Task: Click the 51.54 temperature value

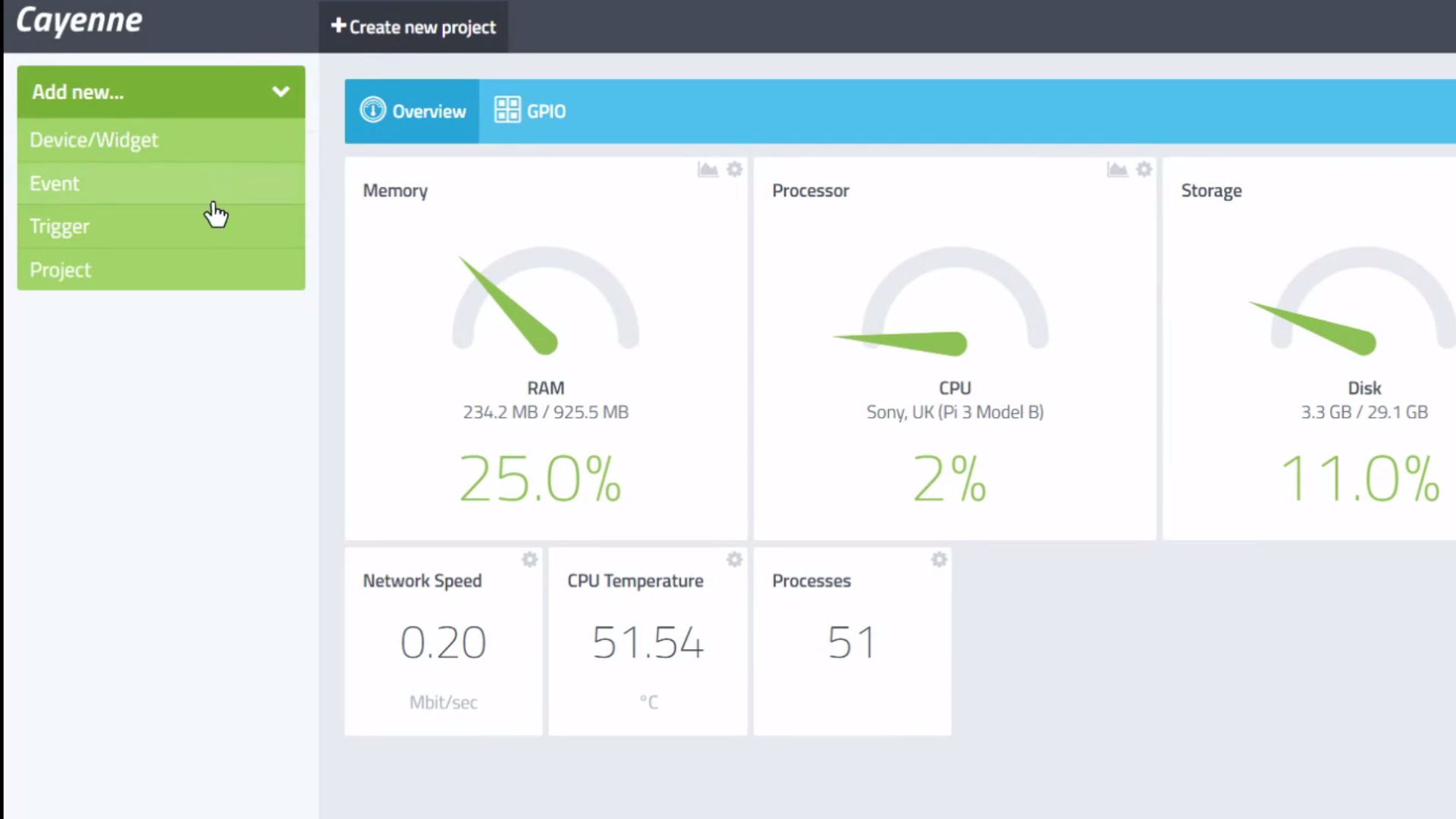Action: [x=648, y=643]
